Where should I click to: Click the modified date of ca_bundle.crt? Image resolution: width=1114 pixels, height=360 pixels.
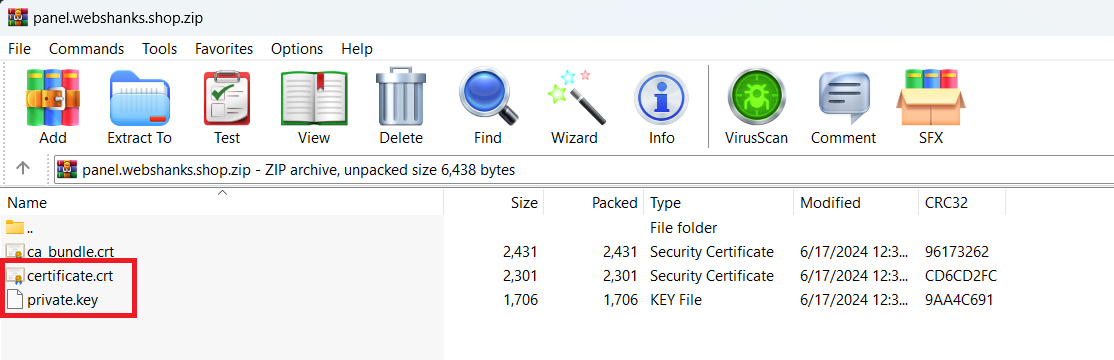(x=854, y=251)
